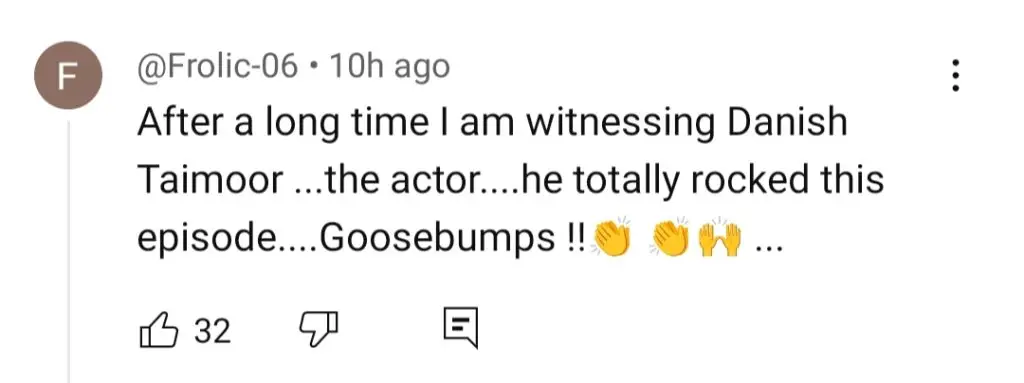The height and width of the screenshot is (383, 1024).
Task: Select the 32 likes count
Action: tap(213, 331)
